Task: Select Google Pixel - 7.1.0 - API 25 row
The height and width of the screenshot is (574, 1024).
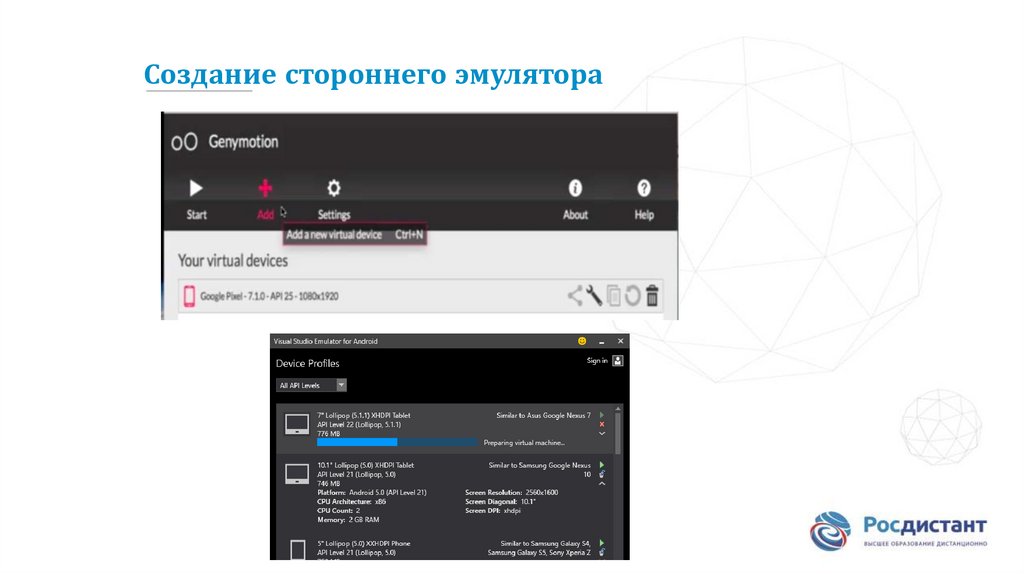Action: pyautogui.click(x=421, y=296)
